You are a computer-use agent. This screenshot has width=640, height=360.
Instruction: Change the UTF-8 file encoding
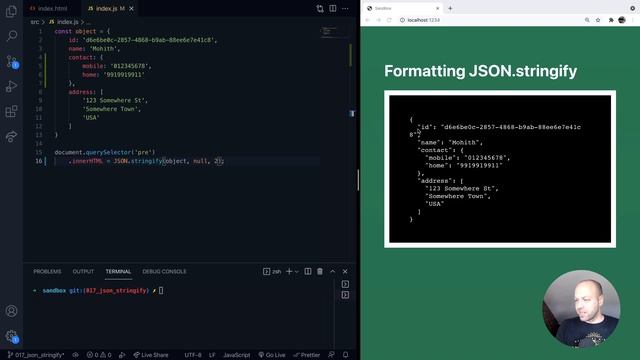(x=193, y=355)
